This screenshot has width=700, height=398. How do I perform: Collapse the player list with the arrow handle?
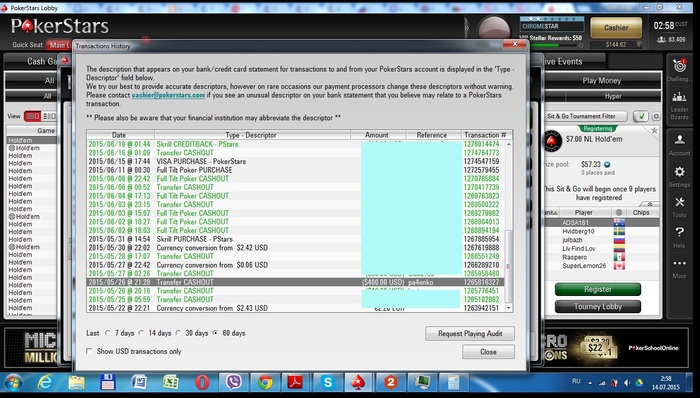[650, 203]
